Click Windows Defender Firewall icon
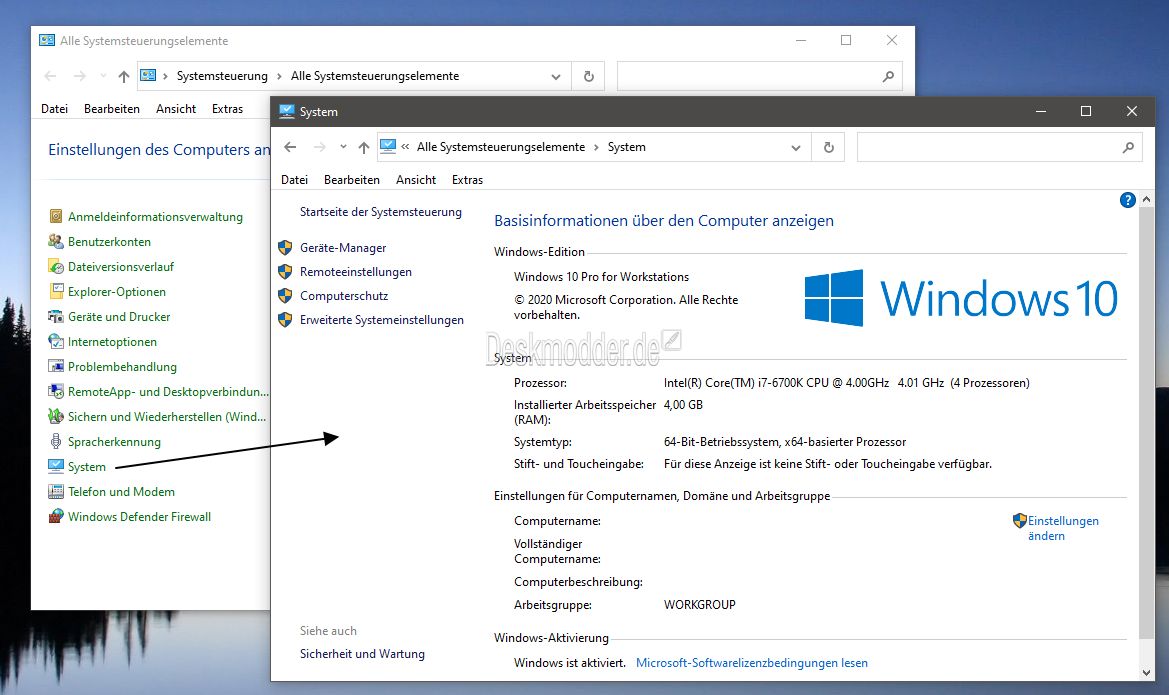Viewport: 1169px width, 695px height. click(x=56, y=517)
